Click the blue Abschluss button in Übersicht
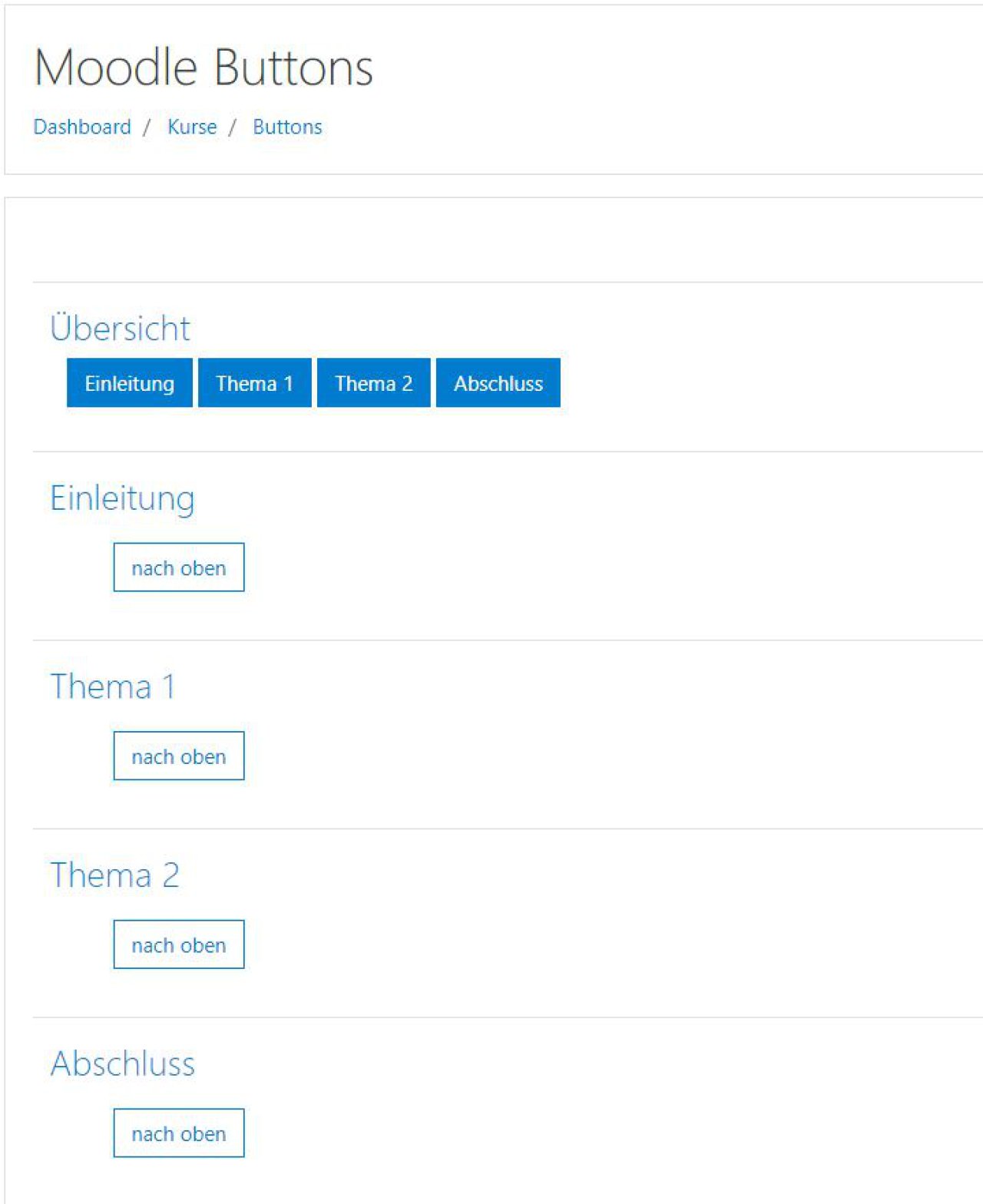This screenshot has height=1204, width=983. tap(498, 382)
